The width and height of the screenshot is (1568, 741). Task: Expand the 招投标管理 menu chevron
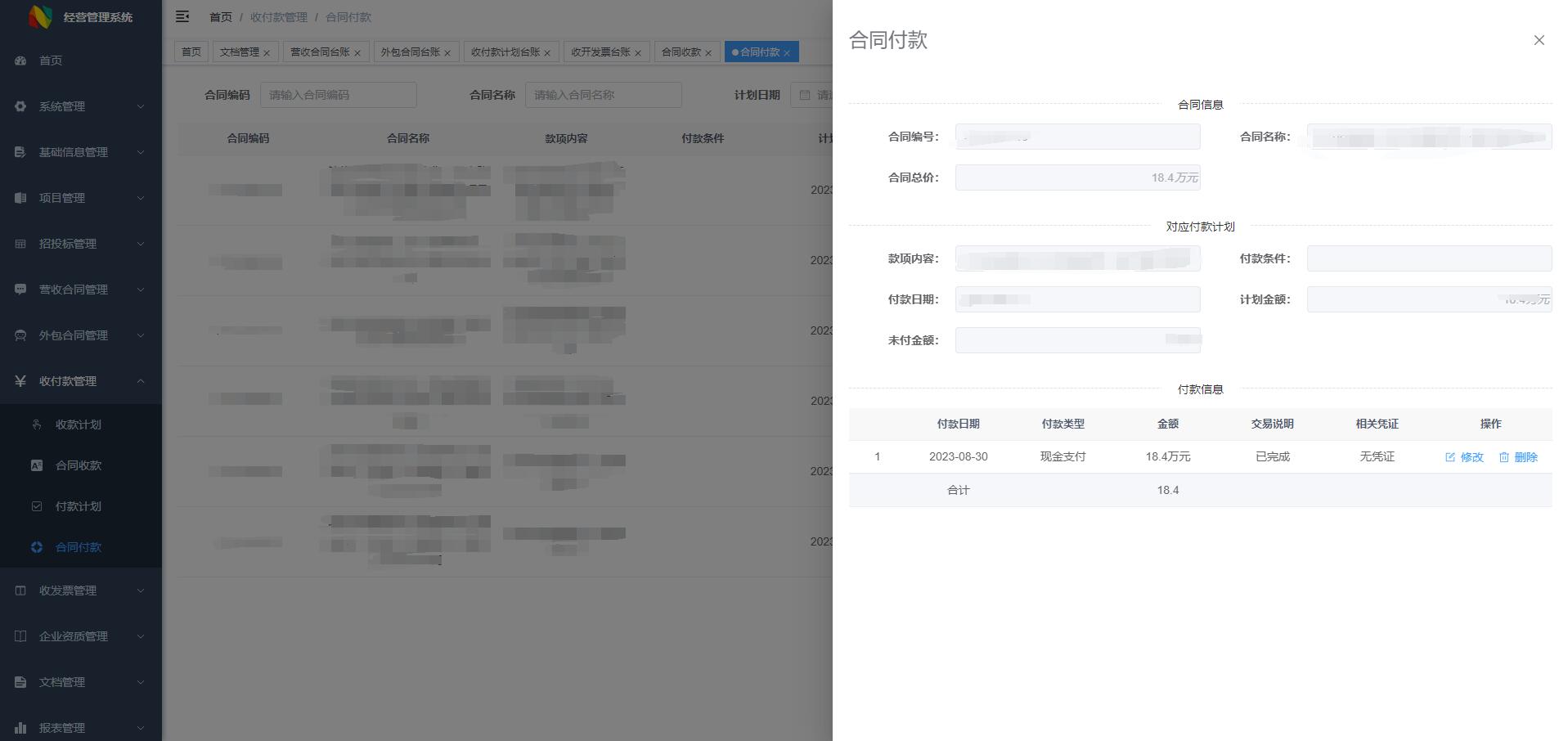(141, 244)
